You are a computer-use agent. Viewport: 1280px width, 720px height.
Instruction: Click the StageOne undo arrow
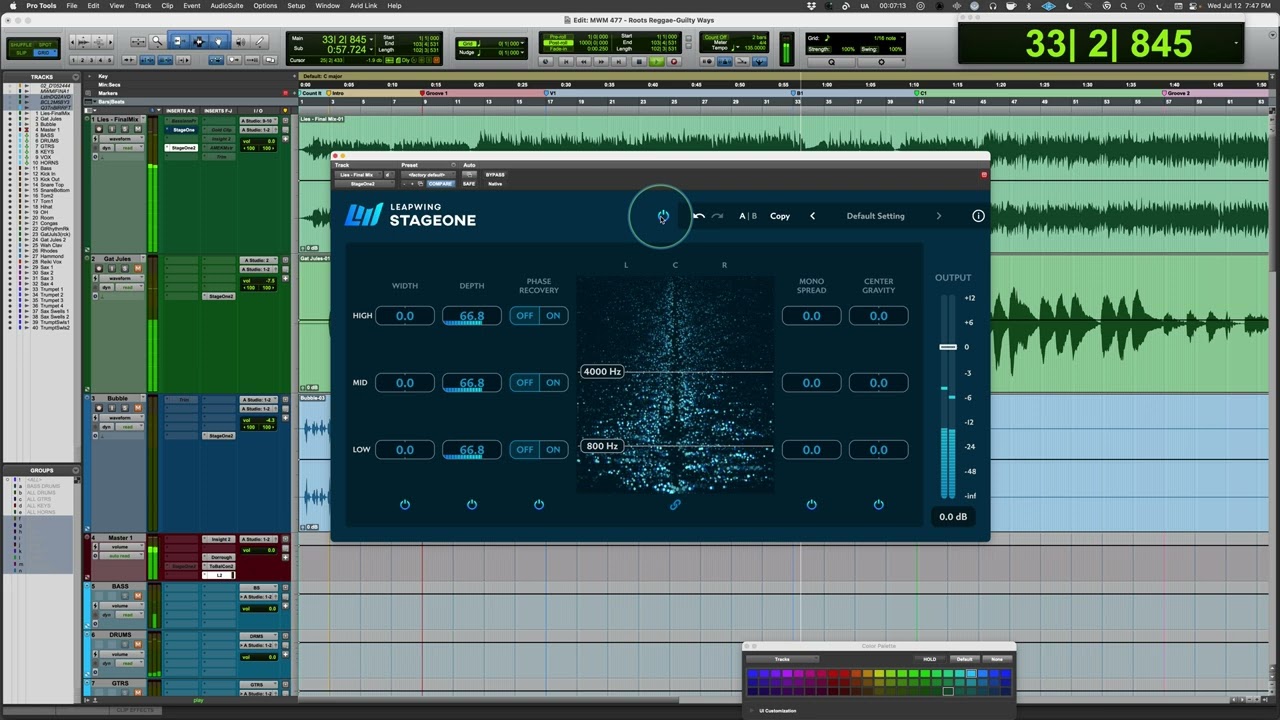point(699,216)
